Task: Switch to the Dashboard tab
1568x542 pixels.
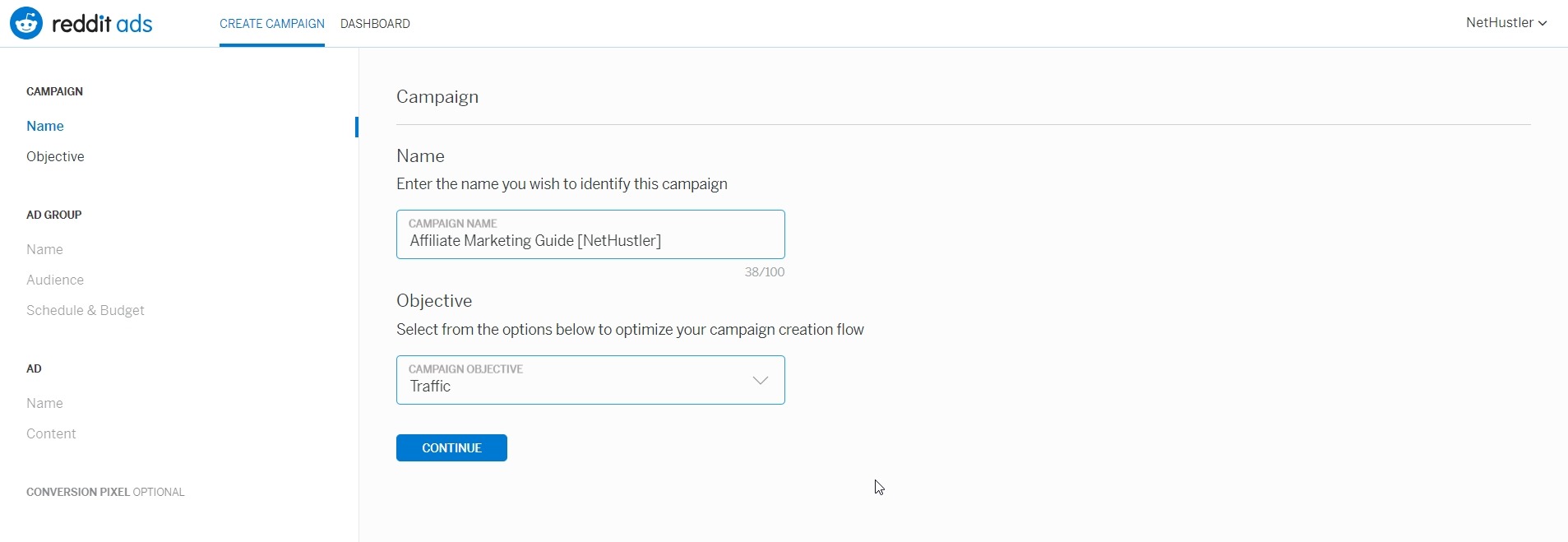Action: [375, 24]
